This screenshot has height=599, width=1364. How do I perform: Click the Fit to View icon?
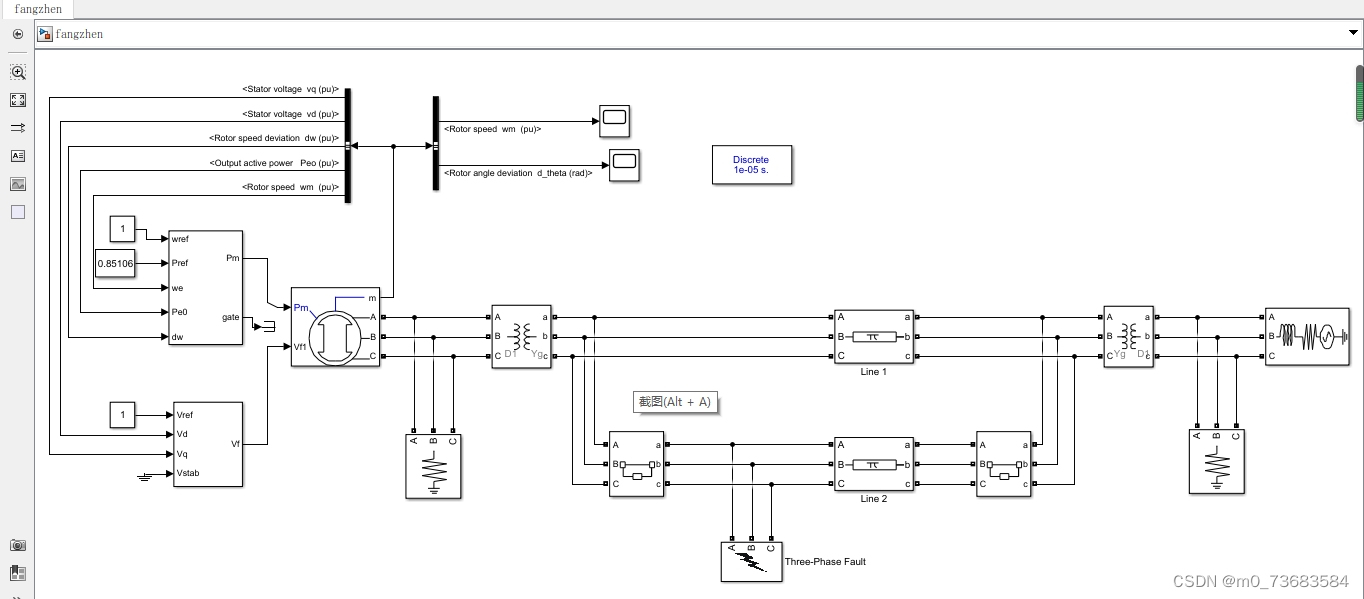coord(18,100)
